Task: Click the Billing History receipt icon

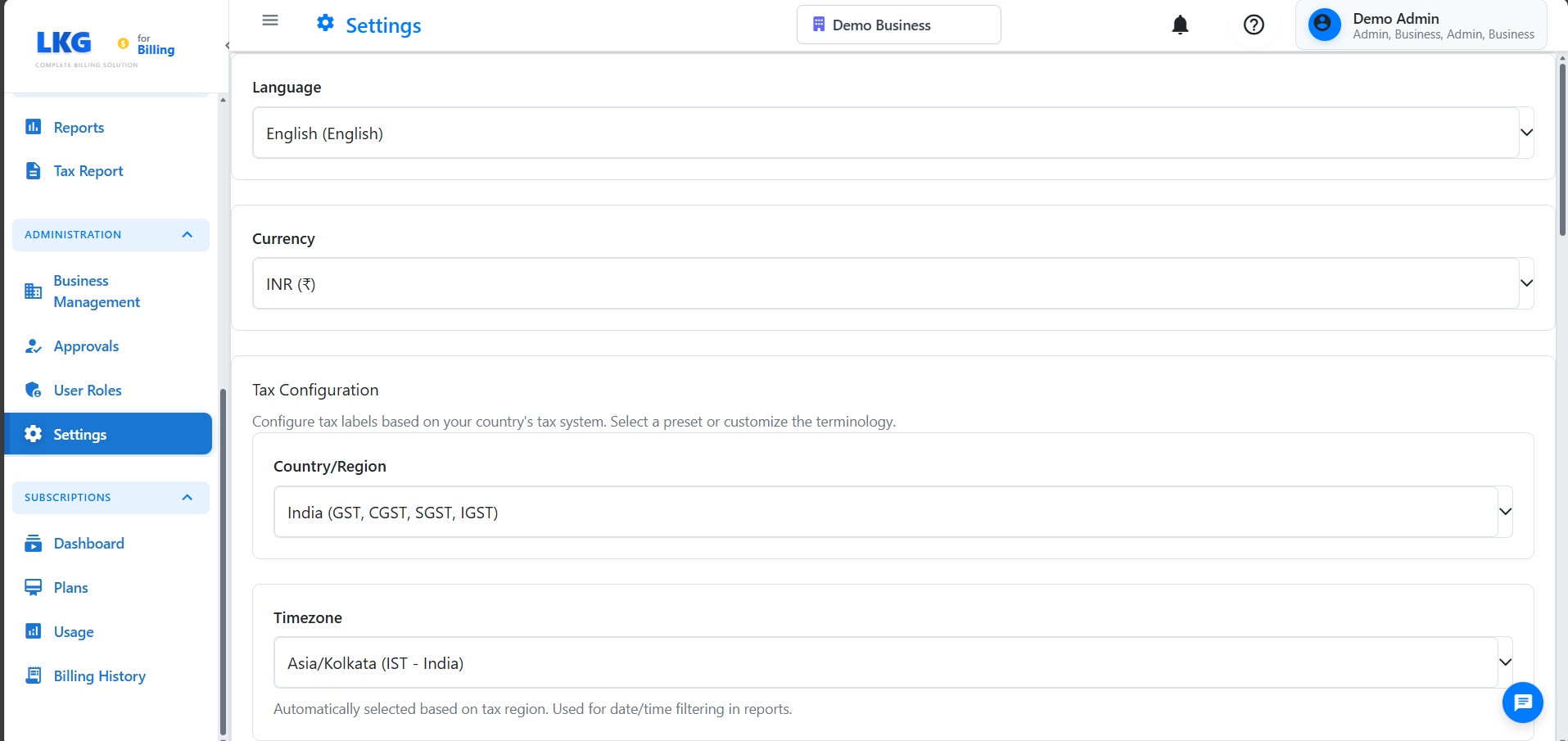Action: coord(34,675)
